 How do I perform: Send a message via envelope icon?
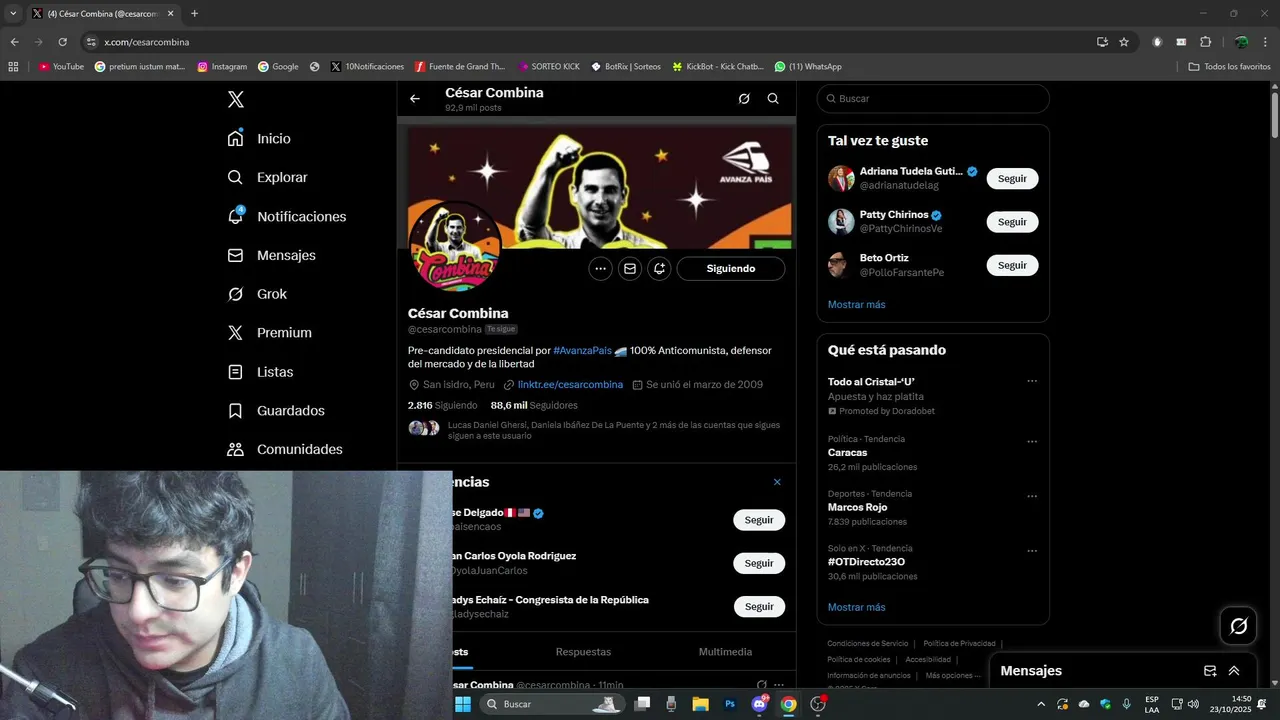(x=629, y=268)
